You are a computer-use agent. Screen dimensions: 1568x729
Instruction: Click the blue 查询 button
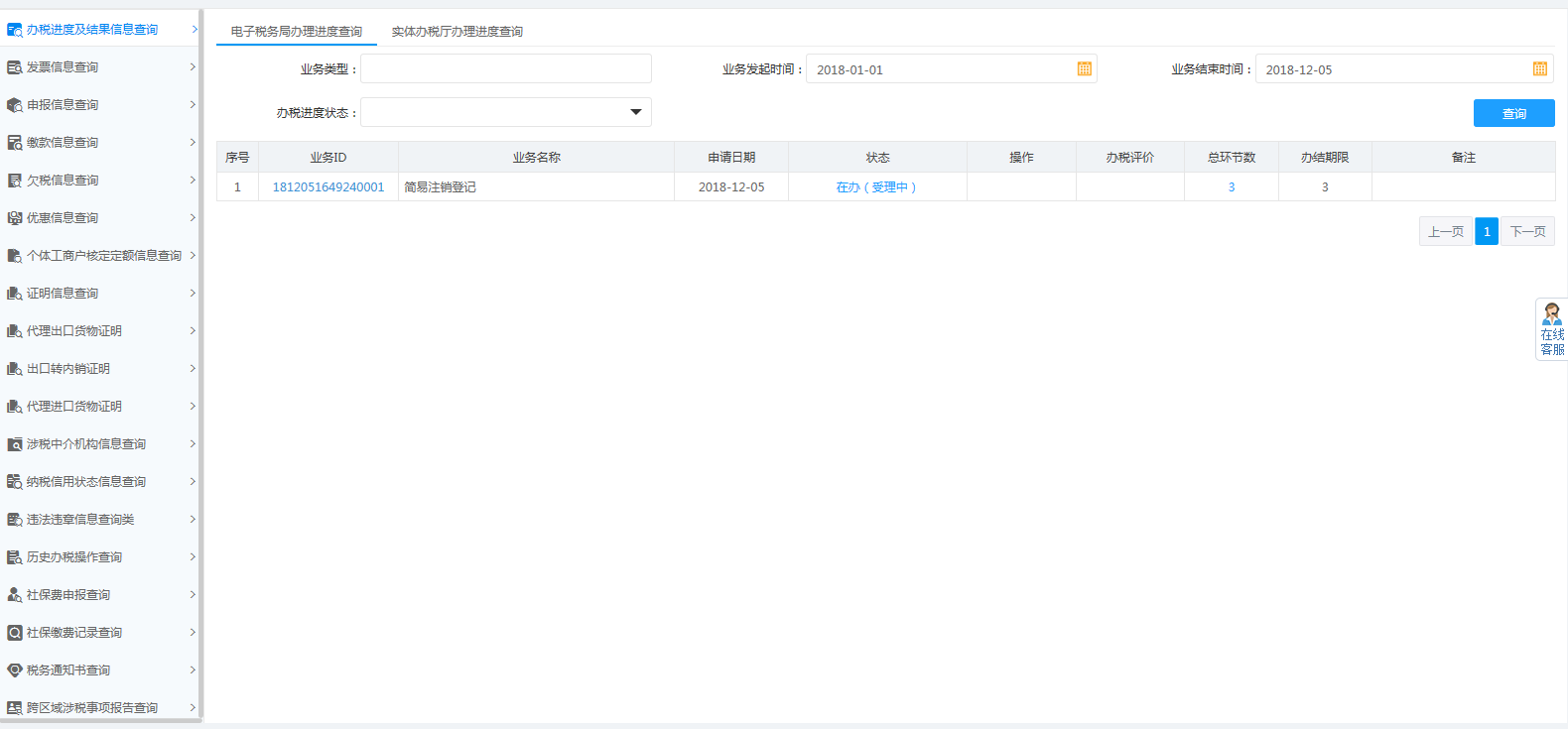[1513, 113]
